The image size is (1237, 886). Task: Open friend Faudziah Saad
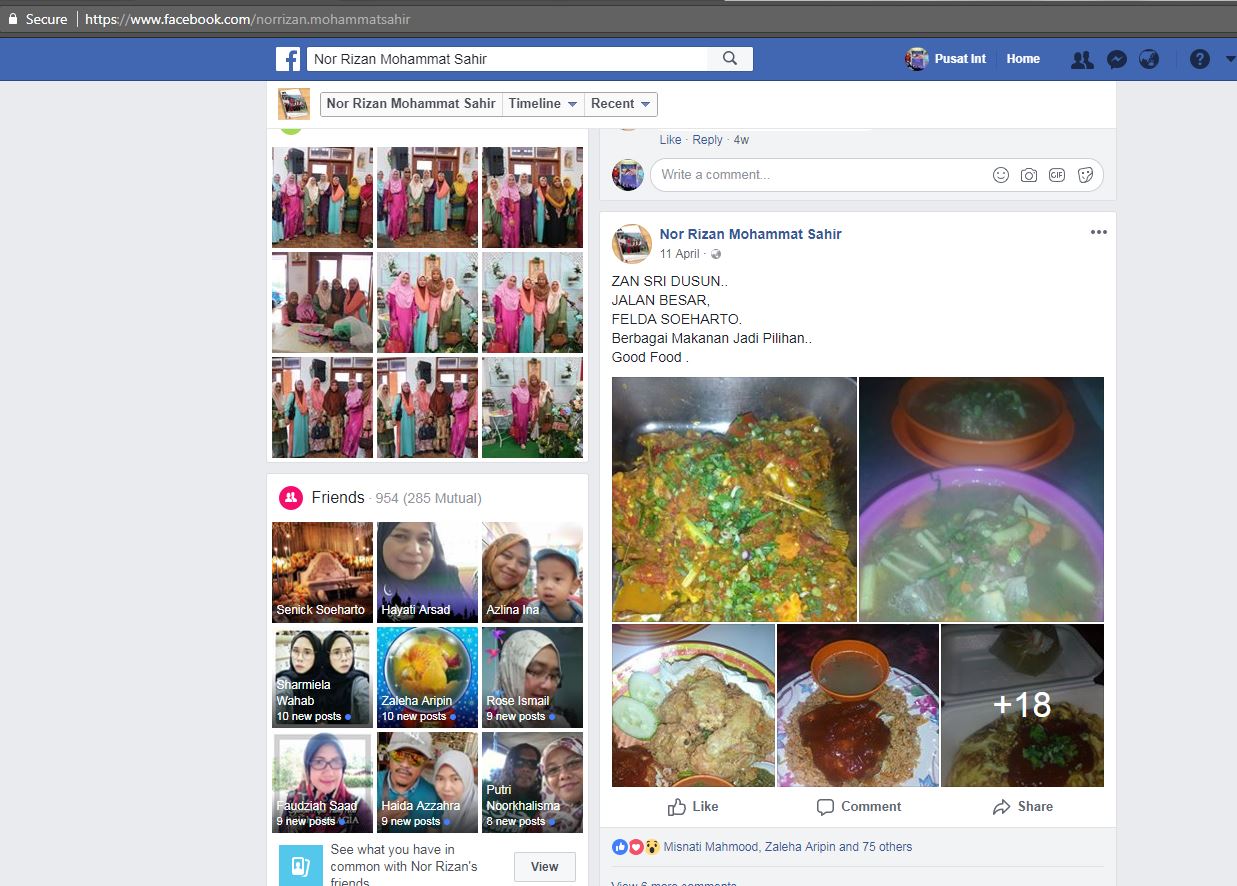pos(322,782)
